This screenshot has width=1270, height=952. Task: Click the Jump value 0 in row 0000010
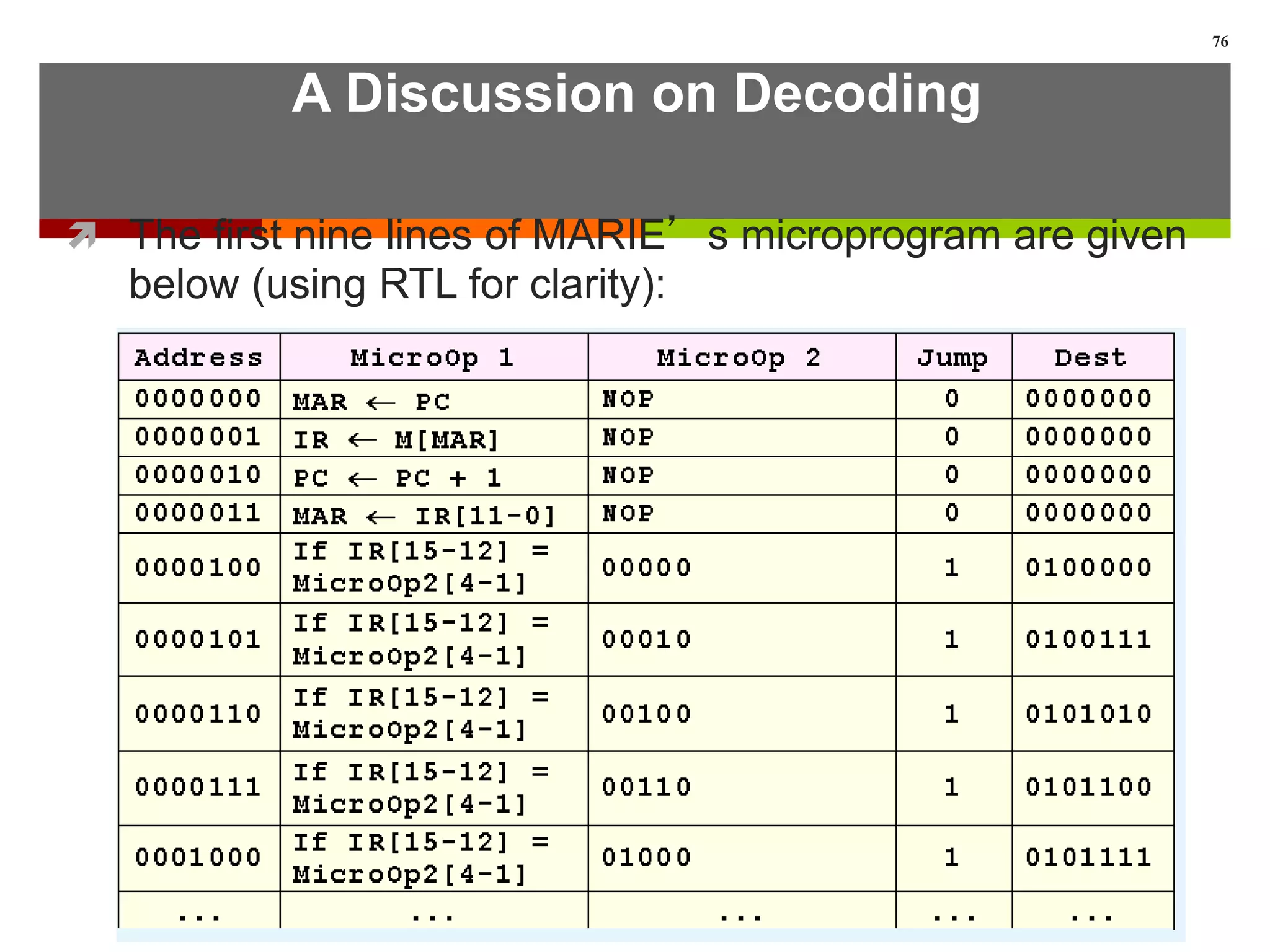tap(952, 475)
